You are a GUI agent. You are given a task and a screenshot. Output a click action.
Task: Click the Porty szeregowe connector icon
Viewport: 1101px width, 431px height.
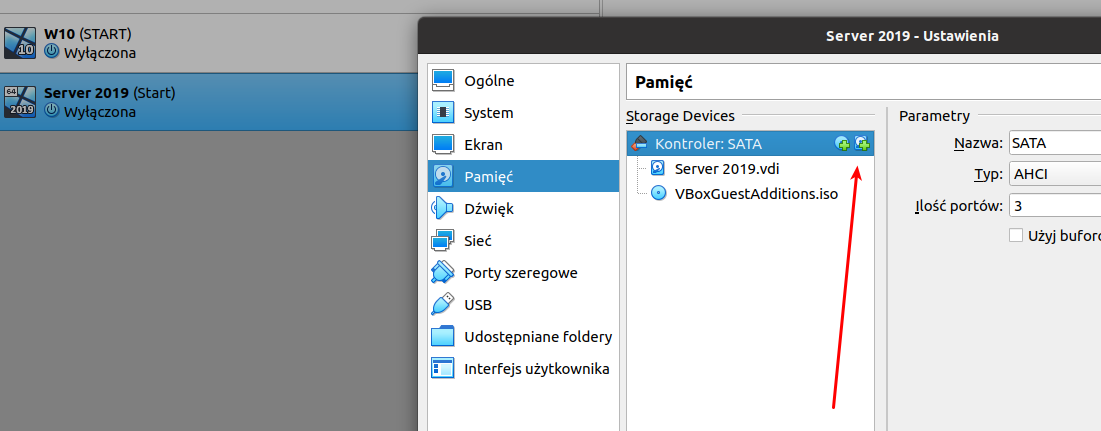[443, 272]
